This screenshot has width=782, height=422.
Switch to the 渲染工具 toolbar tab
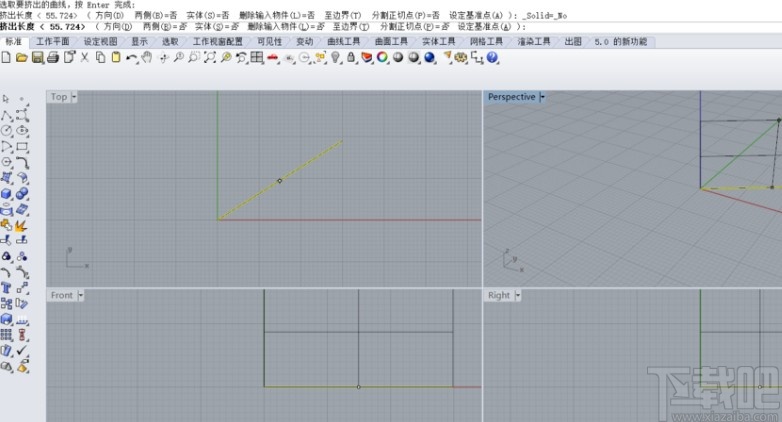[x=534, y=41]
